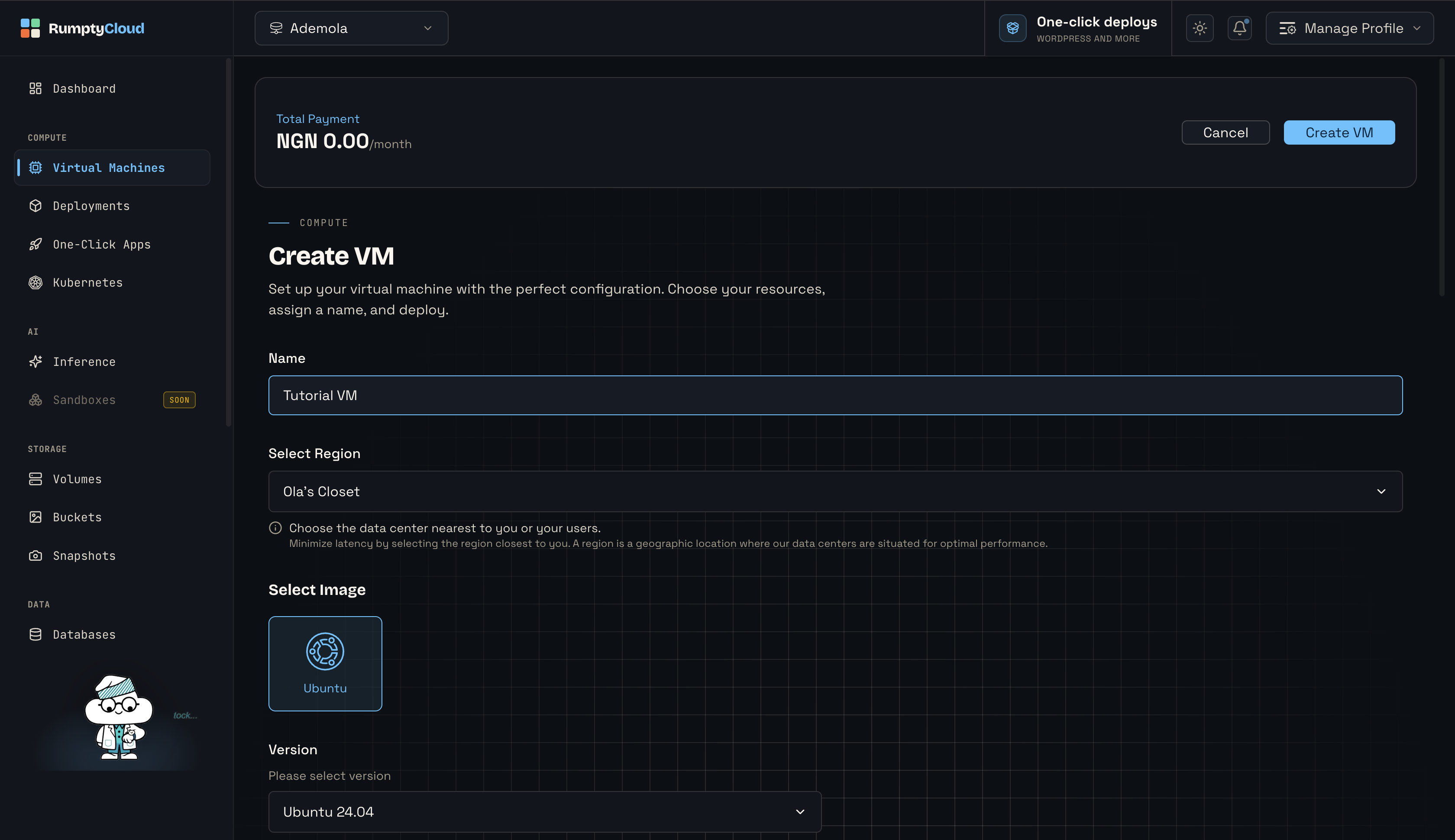Click the Dashboard grid icon
The height and width of the screenshot is (840, 1455).
pos(36,88)
